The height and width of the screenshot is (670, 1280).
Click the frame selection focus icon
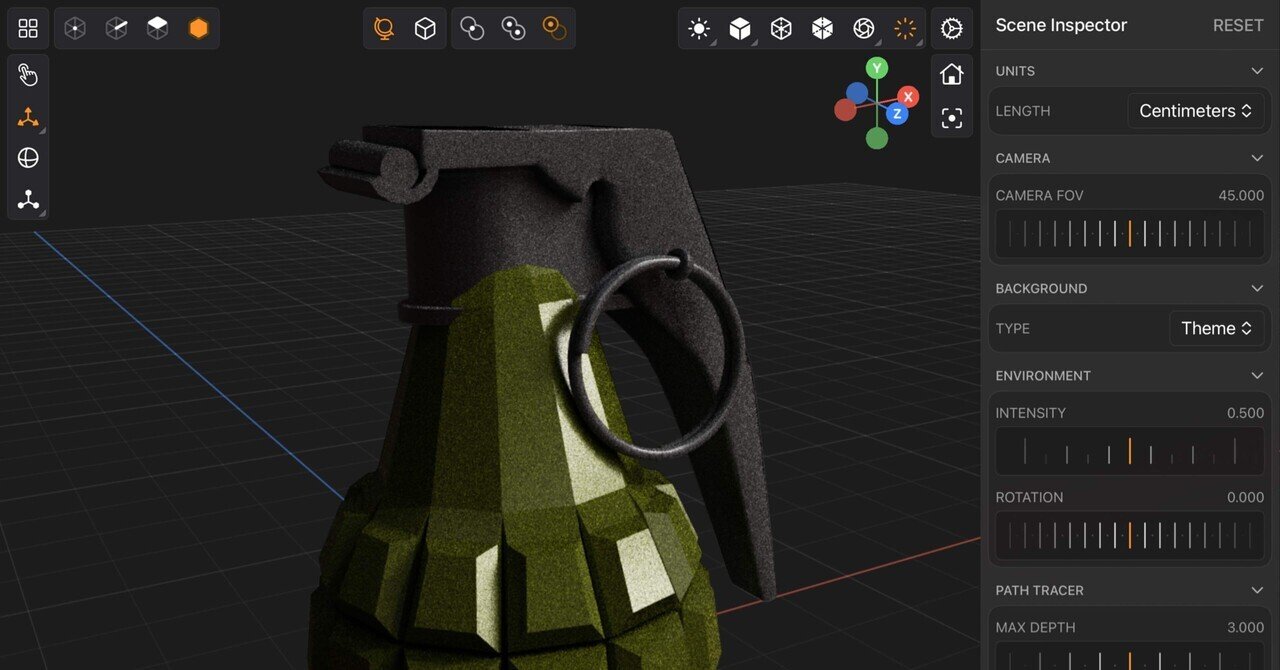[952, 118]
